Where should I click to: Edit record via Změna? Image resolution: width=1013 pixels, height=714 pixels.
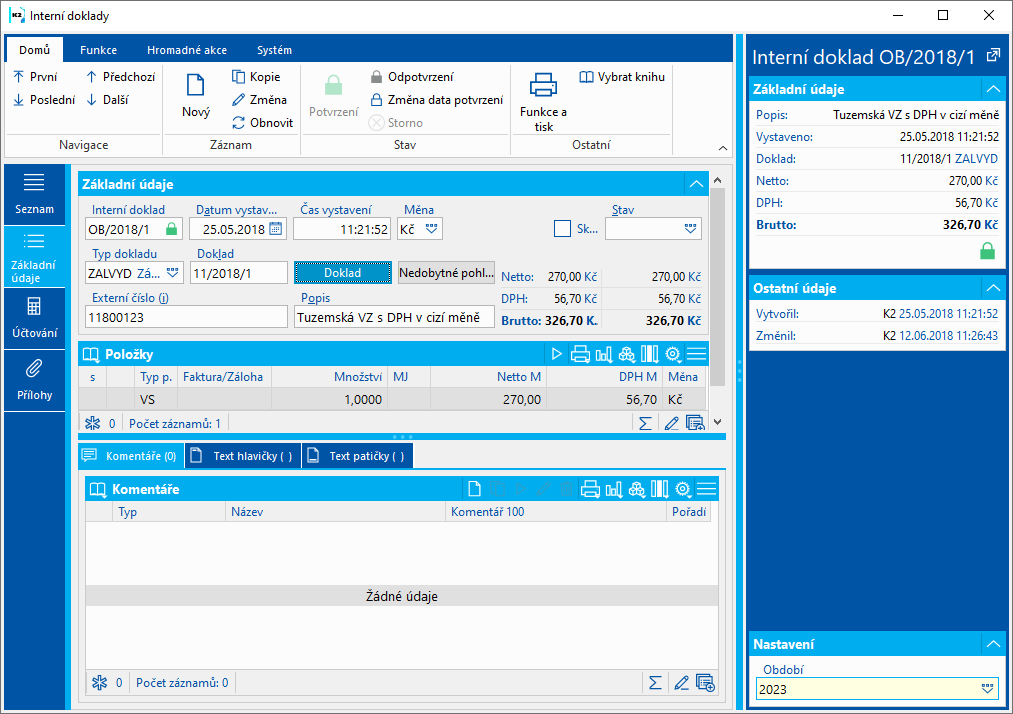259,100
